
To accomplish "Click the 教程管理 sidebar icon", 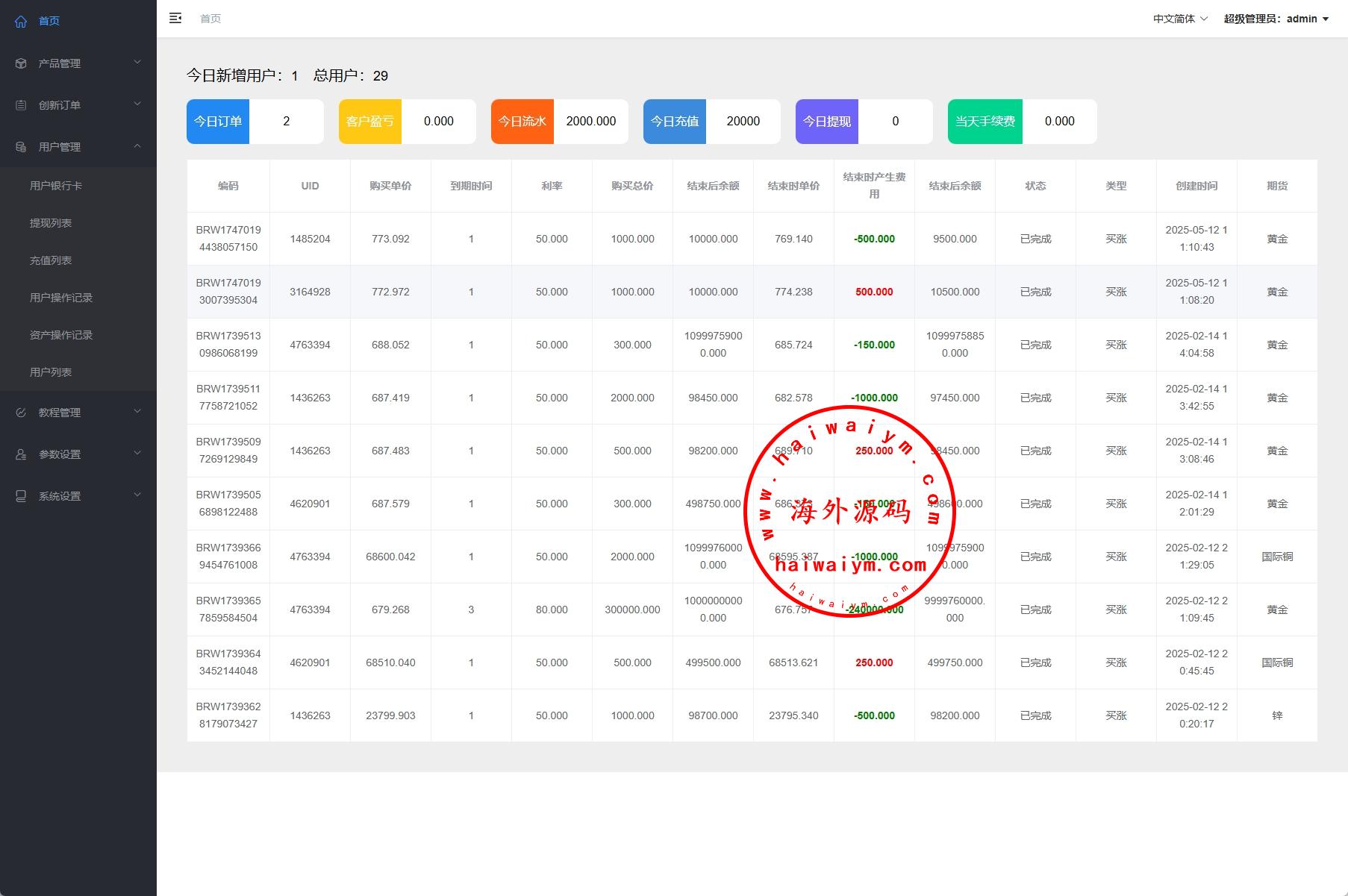I will tap(21, 413).
